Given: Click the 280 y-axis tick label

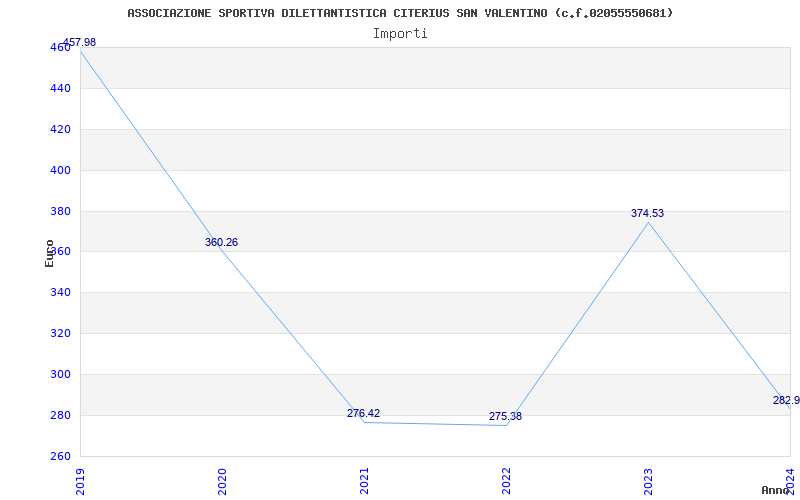Looking at the screenshot, I should 60,415.
